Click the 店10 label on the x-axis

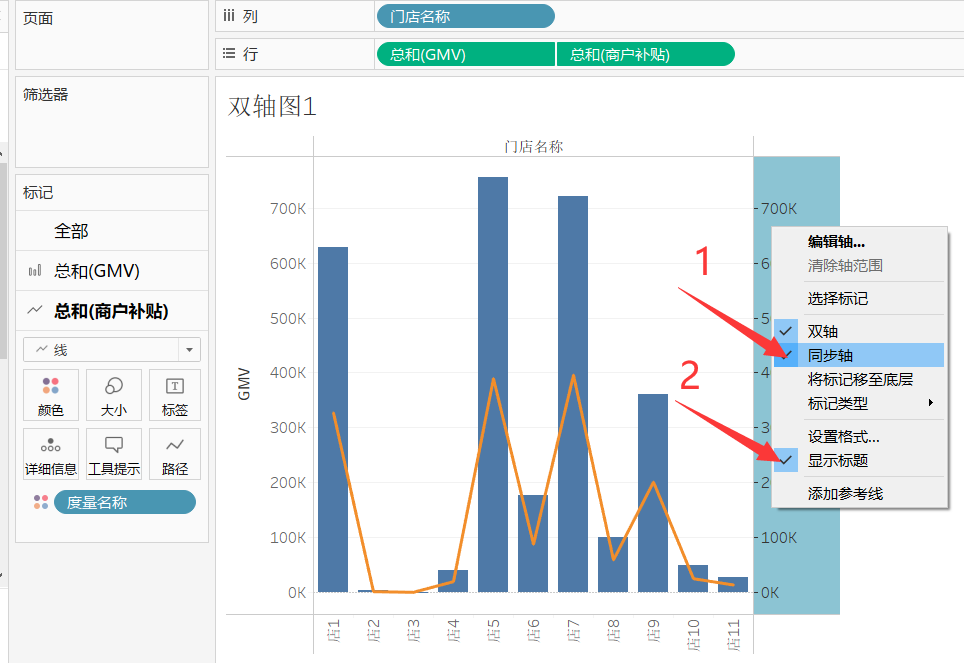coord(693,635)
